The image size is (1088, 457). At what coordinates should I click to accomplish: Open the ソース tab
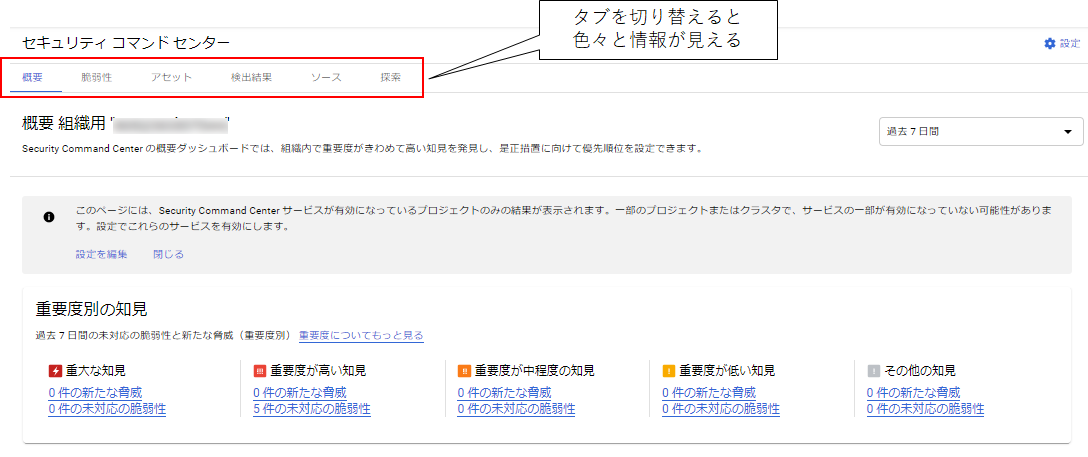coord(326,78)
